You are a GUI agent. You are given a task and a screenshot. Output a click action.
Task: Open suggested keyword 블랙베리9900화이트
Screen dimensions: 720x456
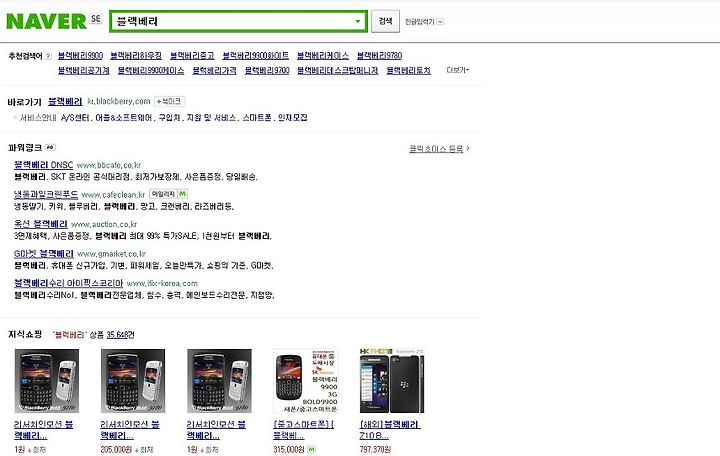[x=256, y=56]
